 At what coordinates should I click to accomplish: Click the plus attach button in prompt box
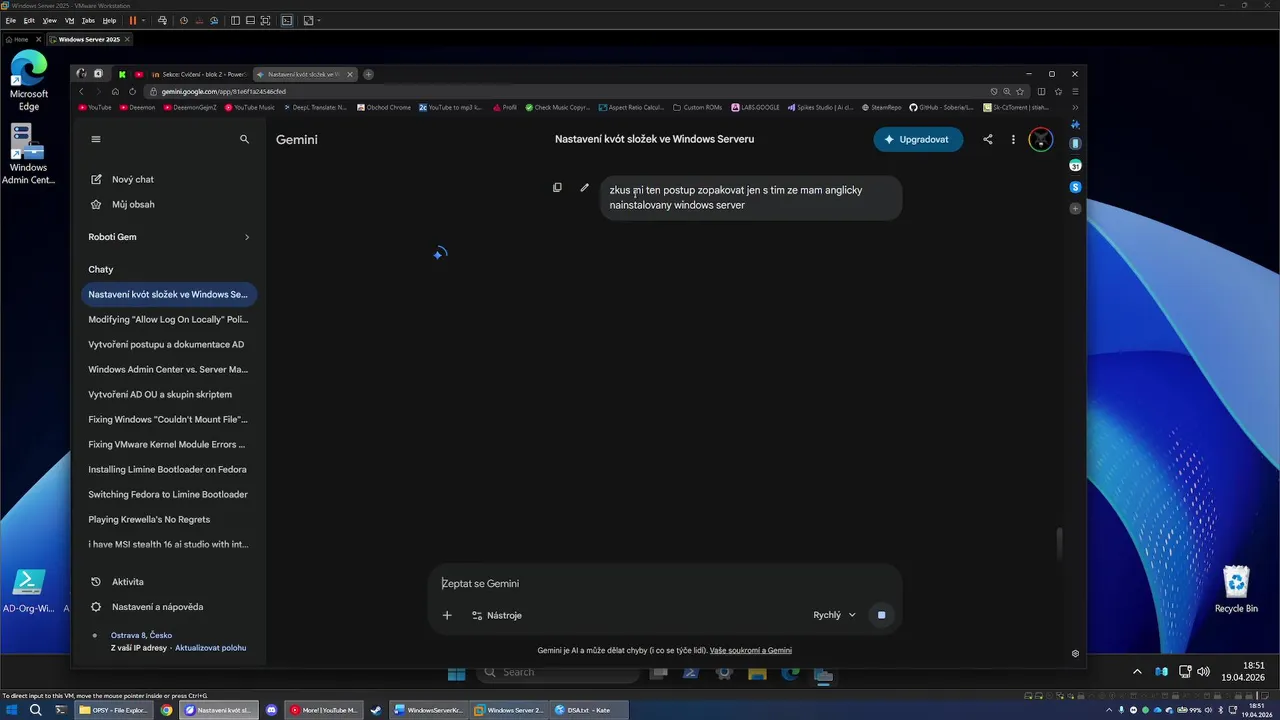(447, 615)
